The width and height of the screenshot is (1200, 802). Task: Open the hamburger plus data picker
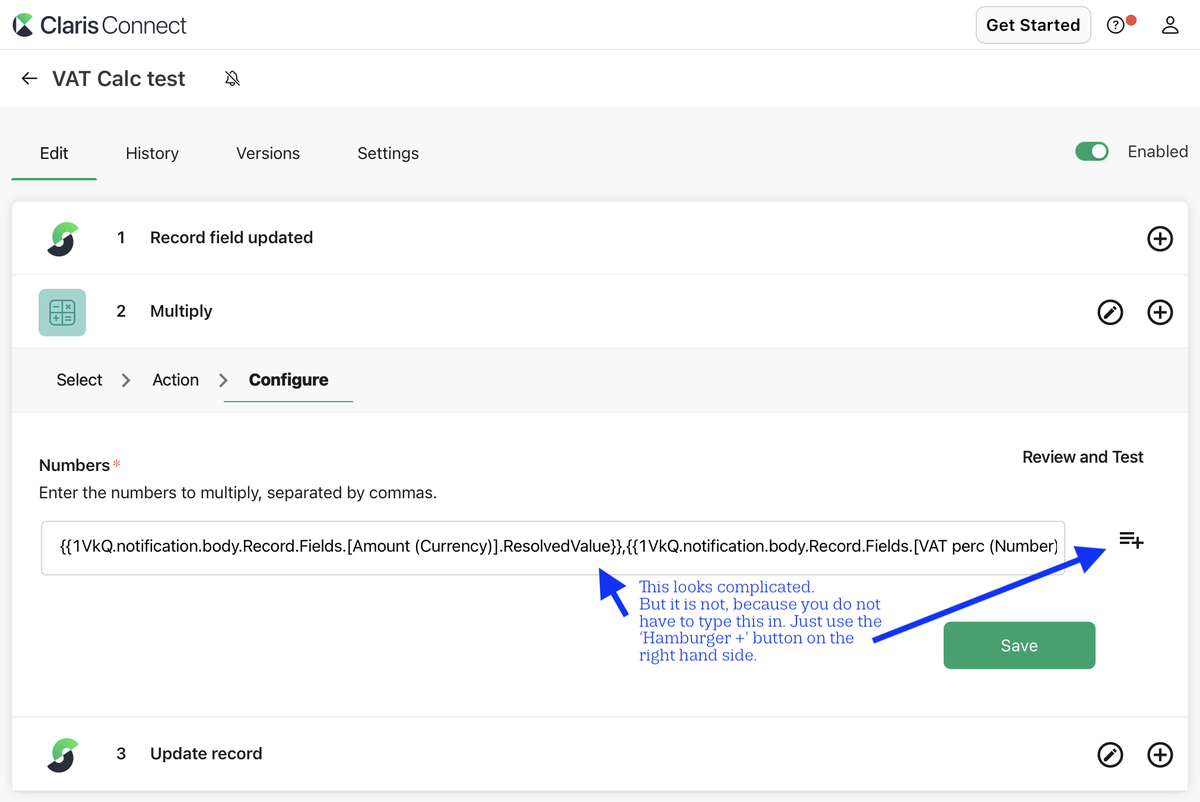[x=1132, y=541]
